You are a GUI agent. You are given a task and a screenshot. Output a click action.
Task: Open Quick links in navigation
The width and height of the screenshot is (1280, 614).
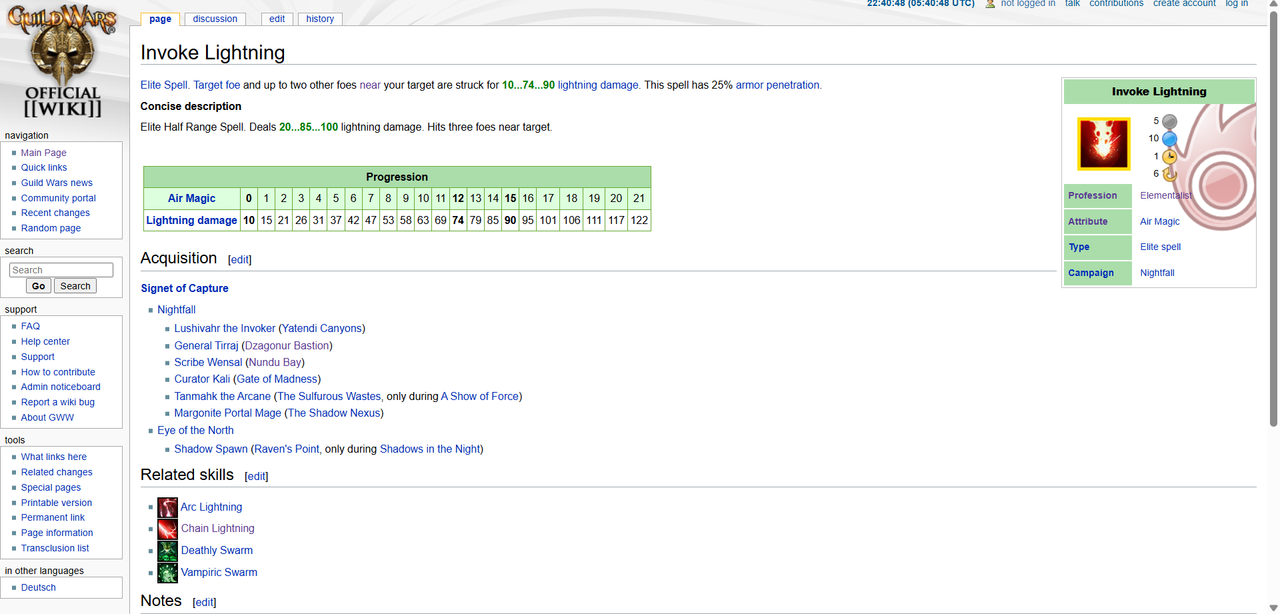click(44, 168)
